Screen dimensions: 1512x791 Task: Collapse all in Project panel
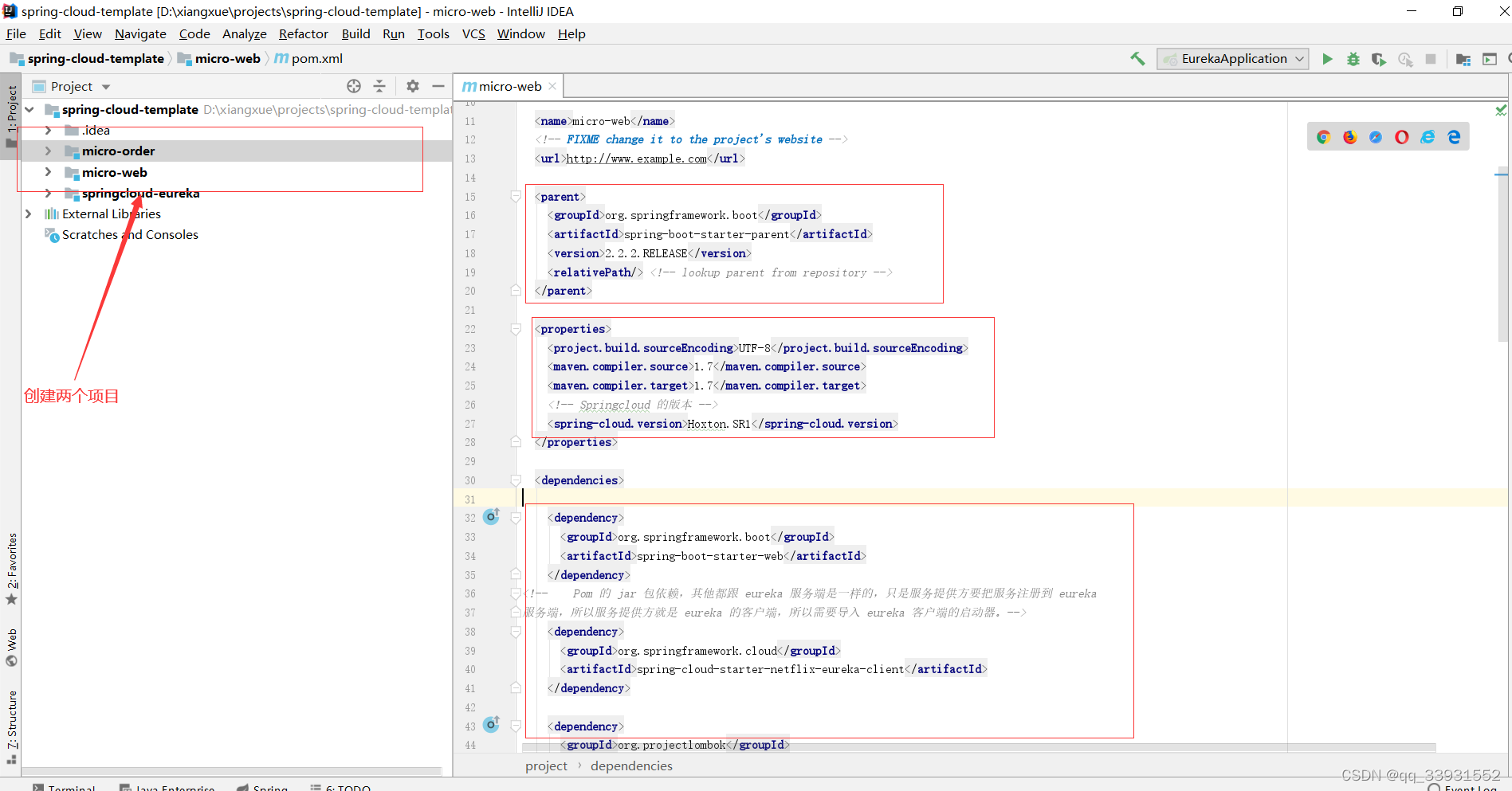click(x=379, y=86)
